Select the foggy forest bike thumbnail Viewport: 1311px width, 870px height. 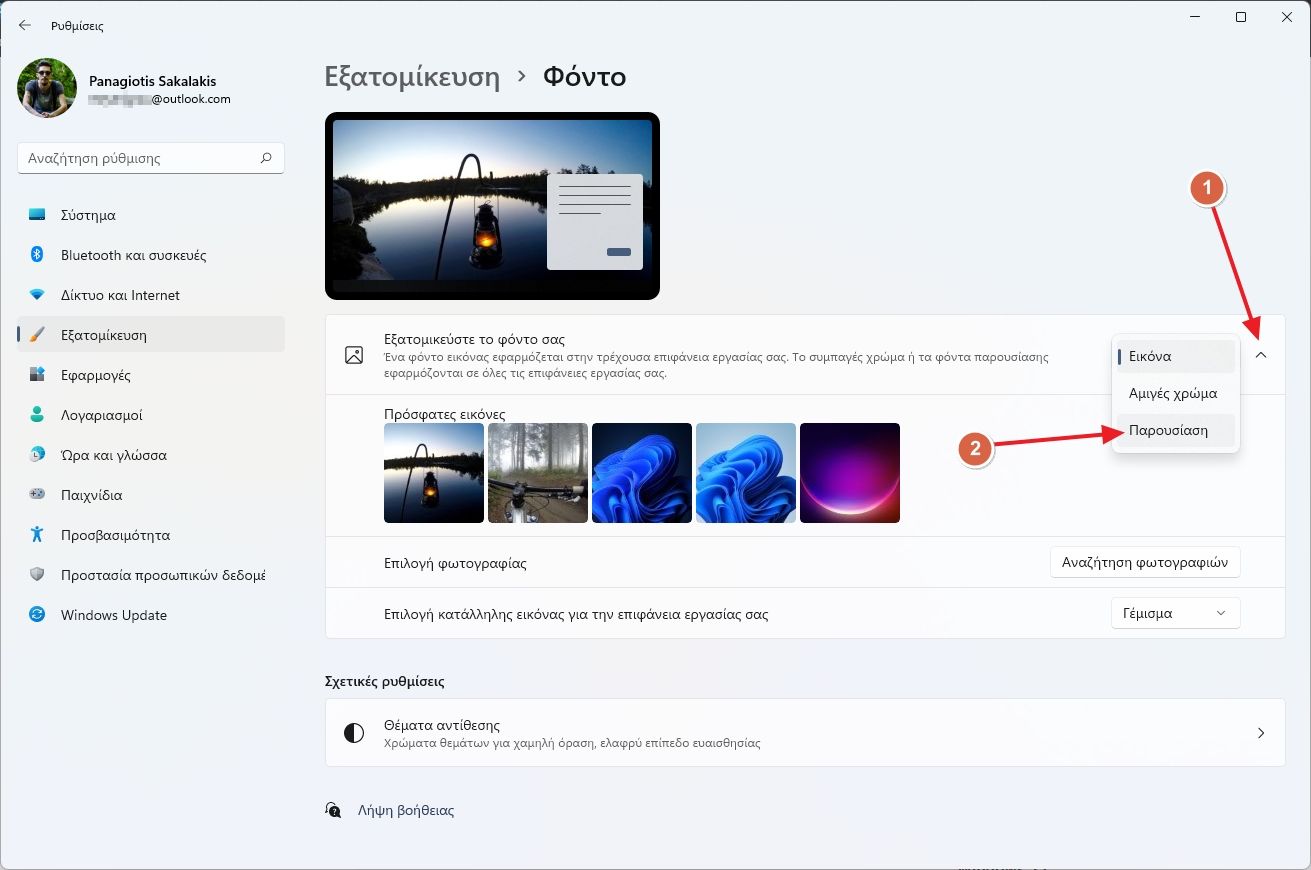(538, 473)
